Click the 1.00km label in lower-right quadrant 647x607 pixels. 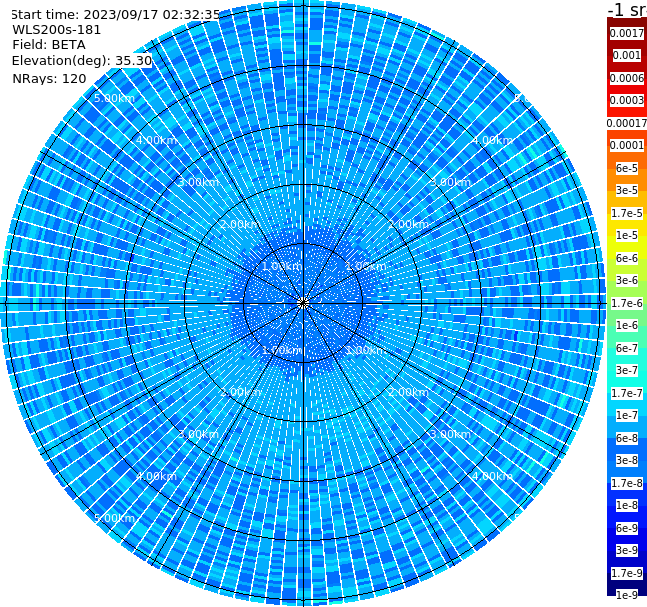point(366,350)
